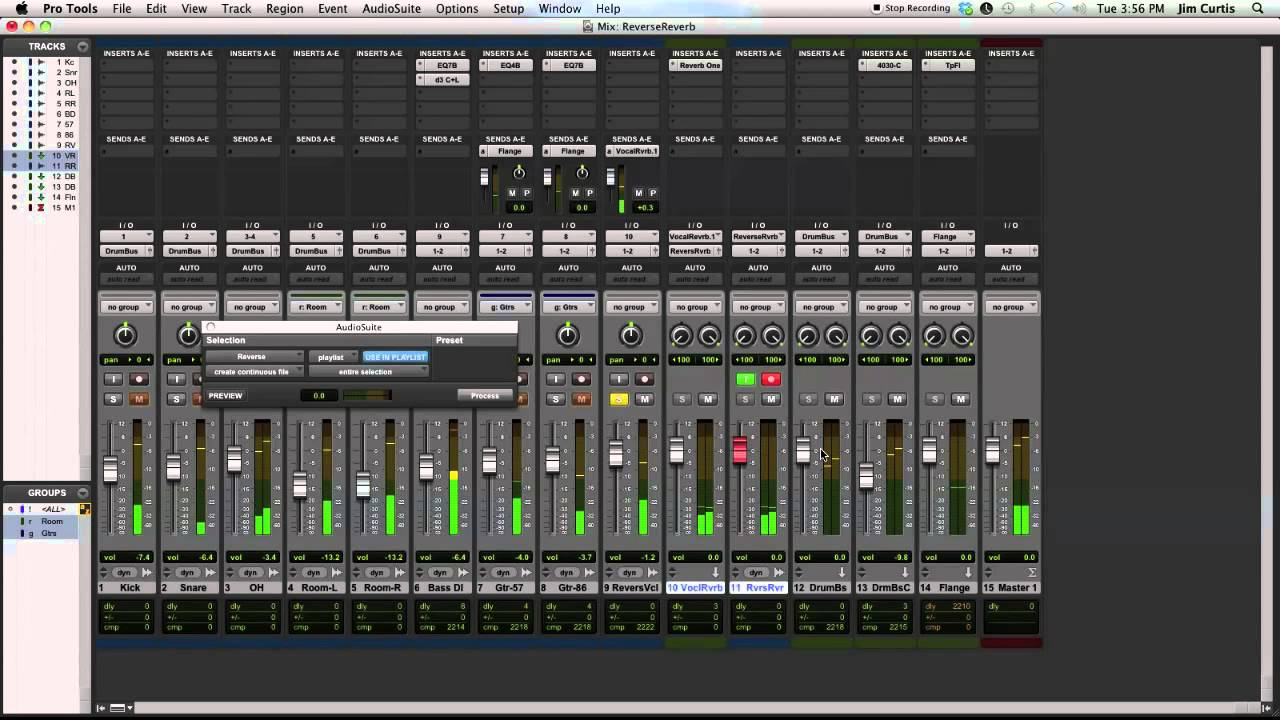This screenshot has height=720, width=1280.
Task: Click the Process button in AudioSuite window
Action: 485,396
